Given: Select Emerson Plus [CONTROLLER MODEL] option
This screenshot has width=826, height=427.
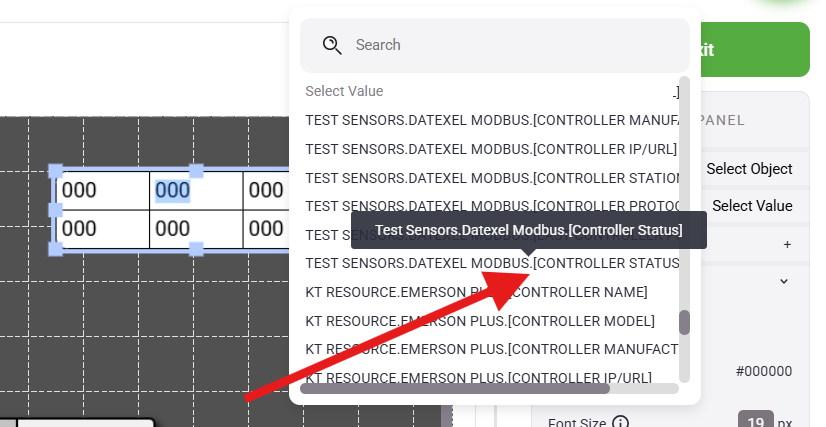Looking at the screenshot, I should [x=480, y=321].
